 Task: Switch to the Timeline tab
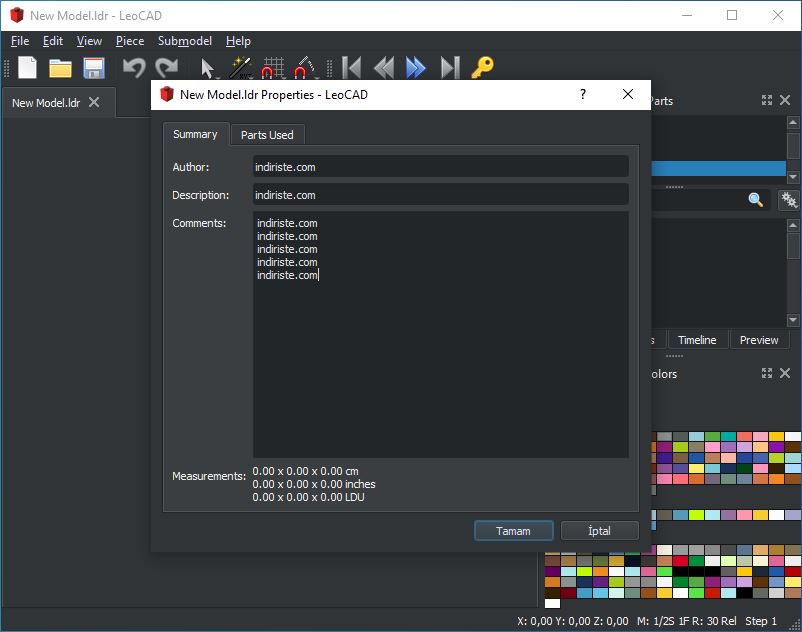point(697,340)
